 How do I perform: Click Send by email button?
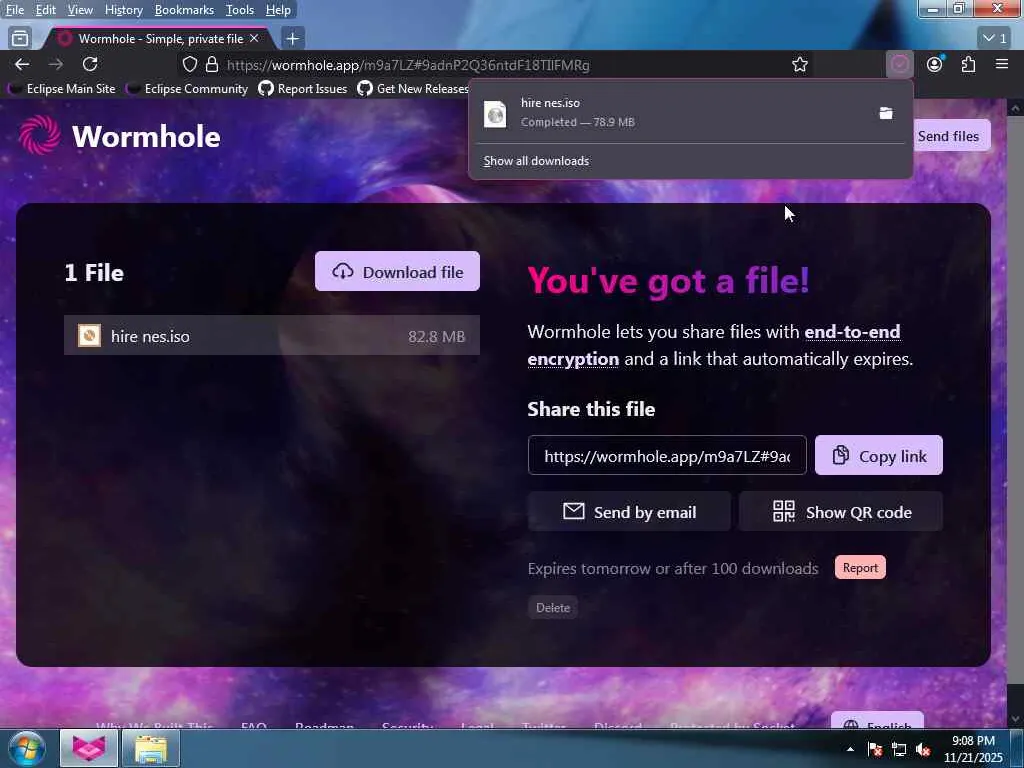click(x=629, y=511)
